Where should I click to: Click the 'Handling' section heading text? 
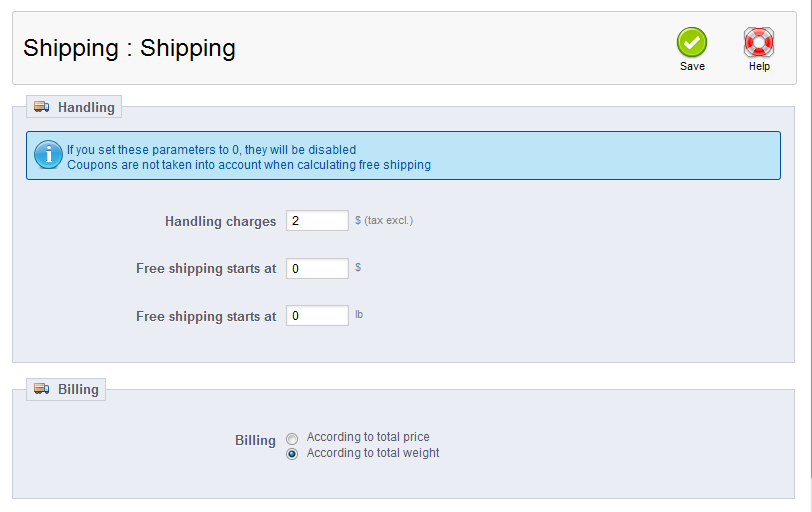(x=86, y=107)
